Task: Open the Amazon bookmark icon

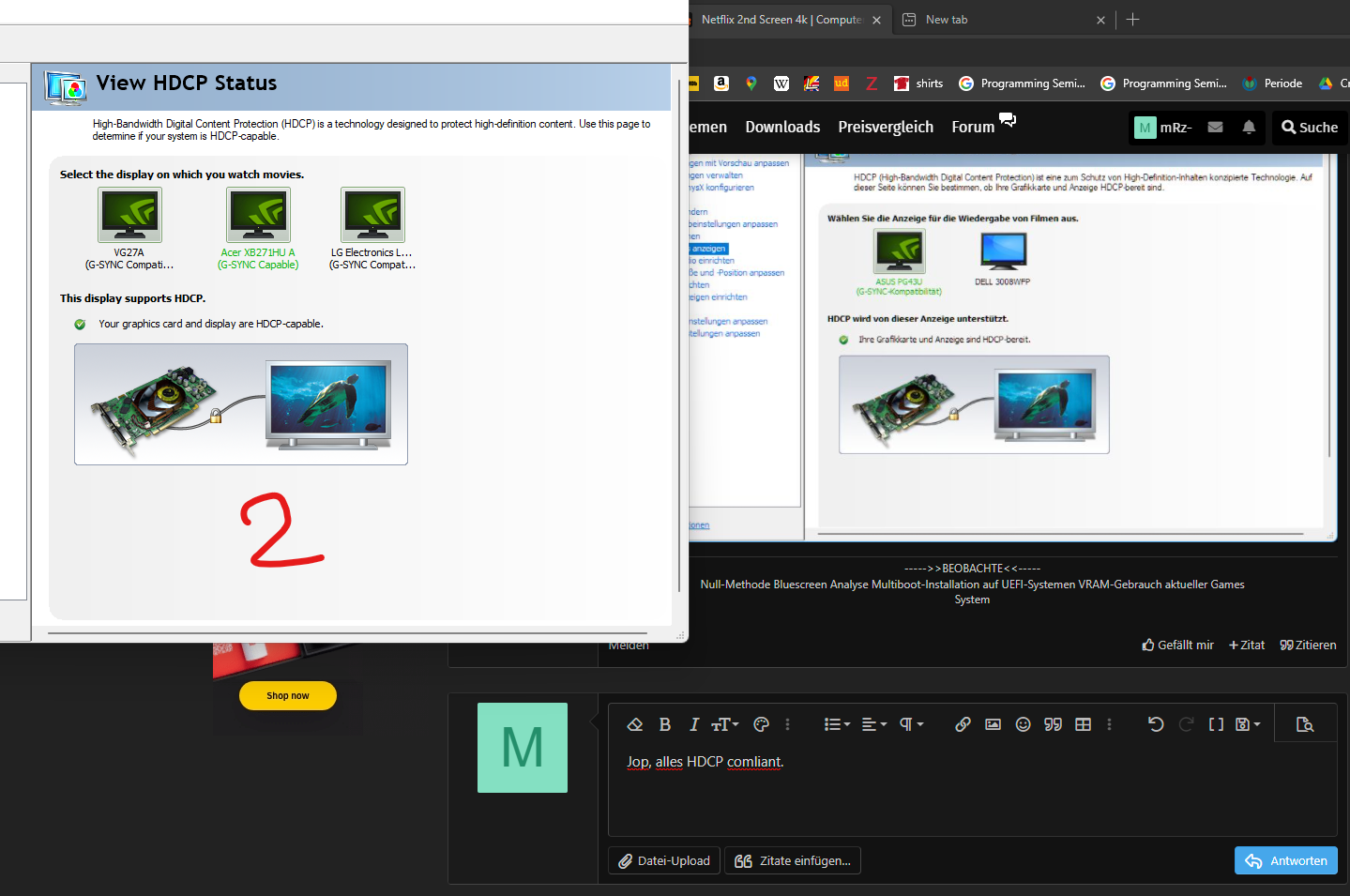Action: click(721, 84)
